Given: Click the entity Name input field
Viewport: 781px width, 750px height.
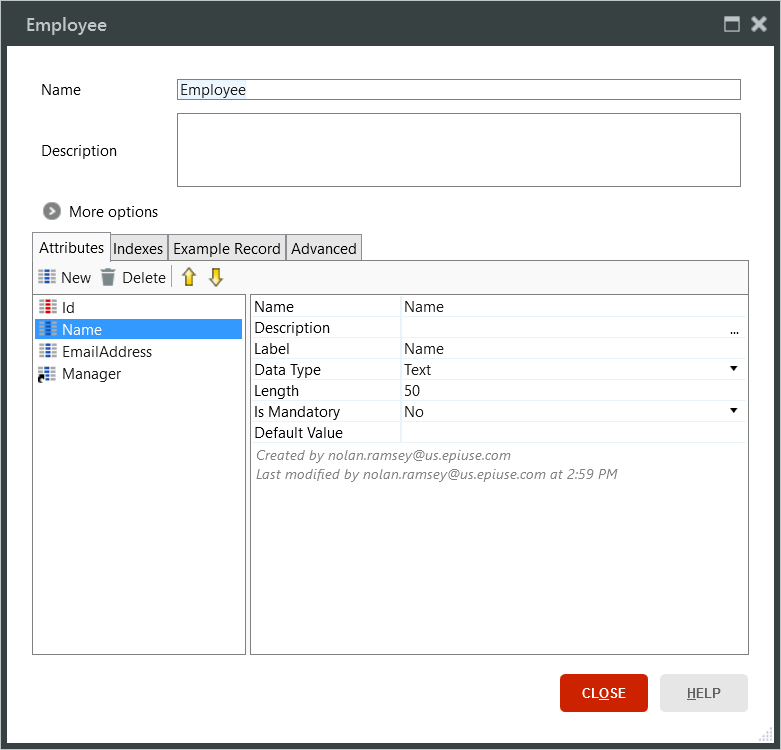Looking at the screenshot, I should (459, 90).
